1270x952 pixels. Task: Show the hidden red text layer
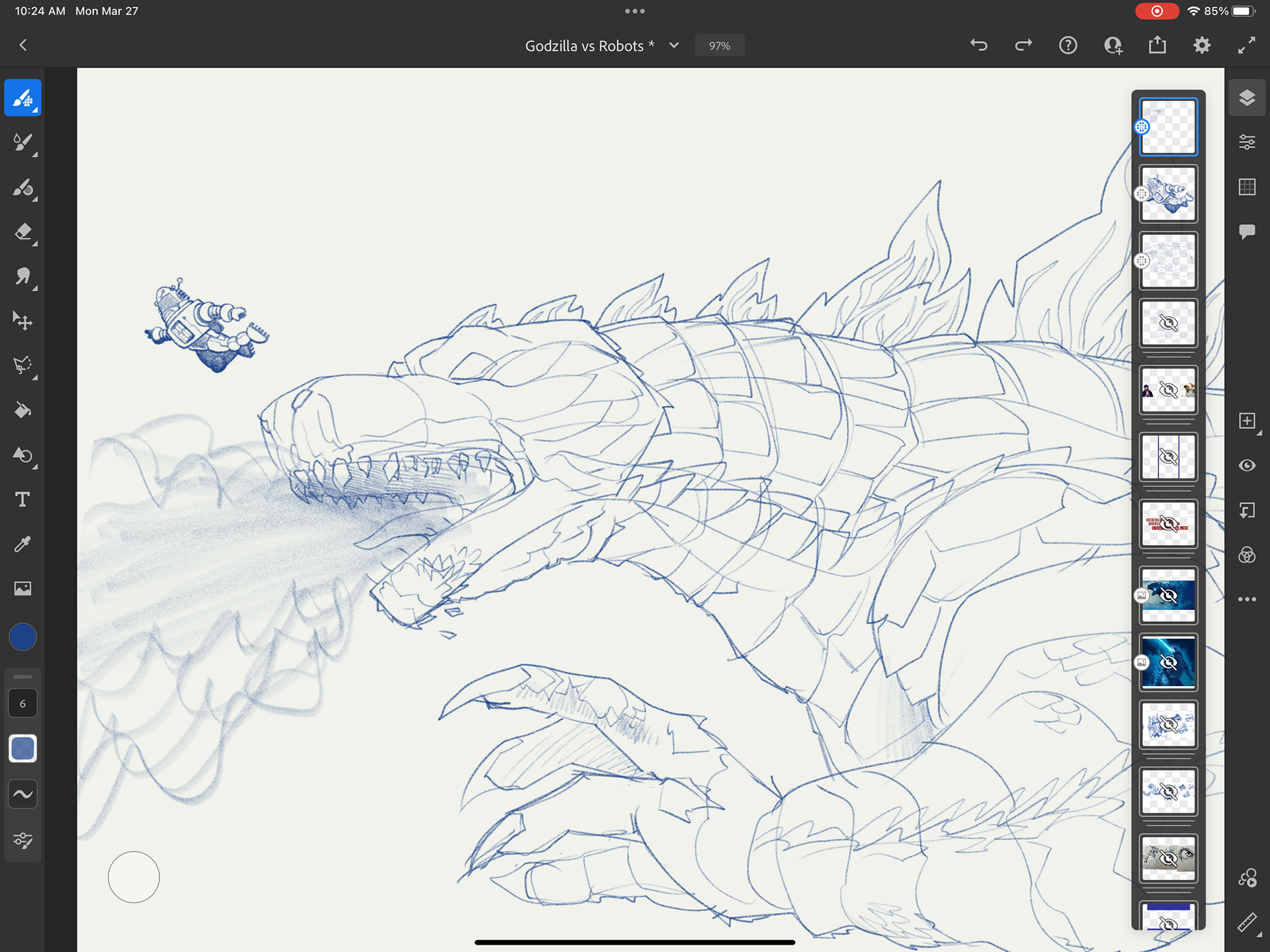[1168, 525]
